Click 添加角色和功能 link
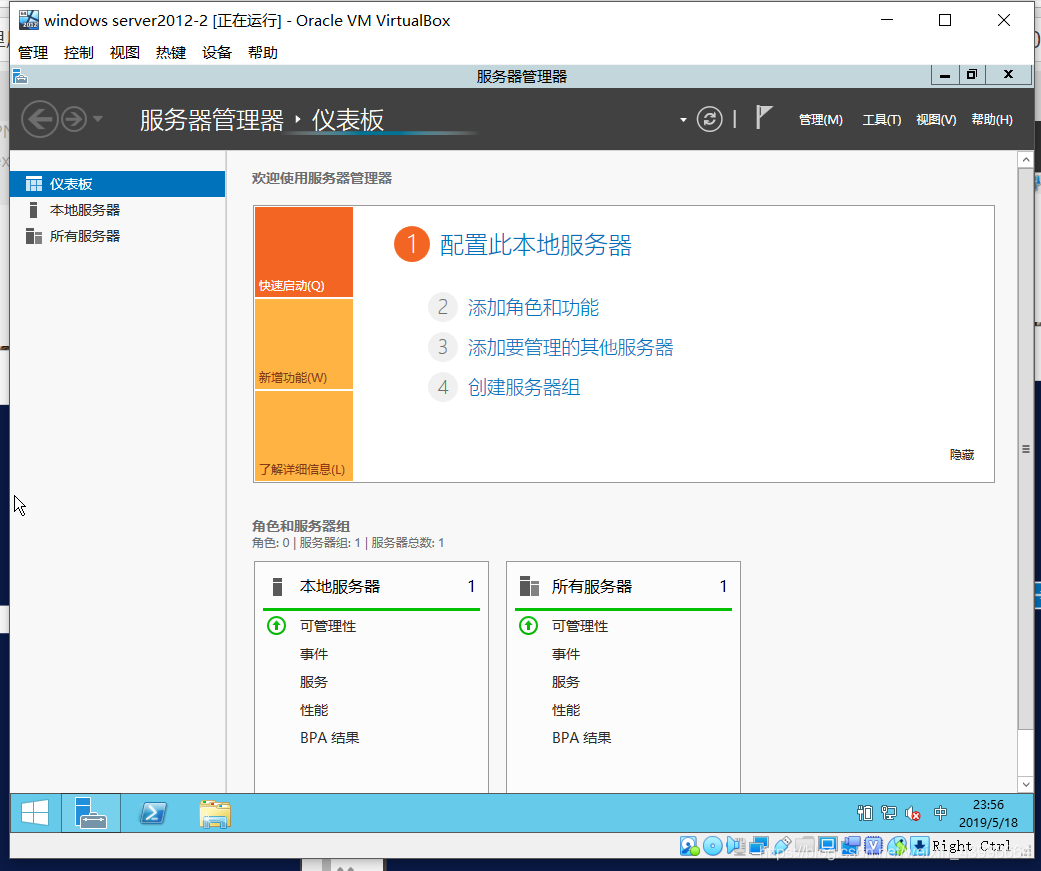The width and height of the screenshot is (1041, 871). [533, 307]
